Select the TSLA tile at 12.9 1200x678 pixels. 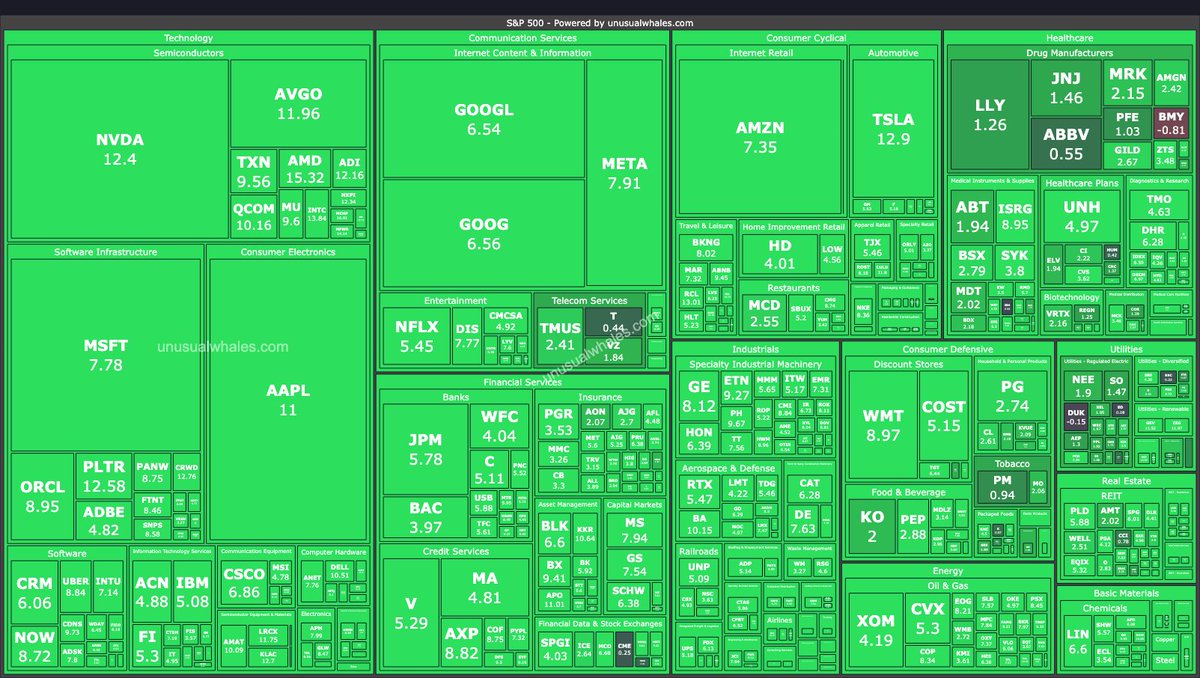coord(893,129)
